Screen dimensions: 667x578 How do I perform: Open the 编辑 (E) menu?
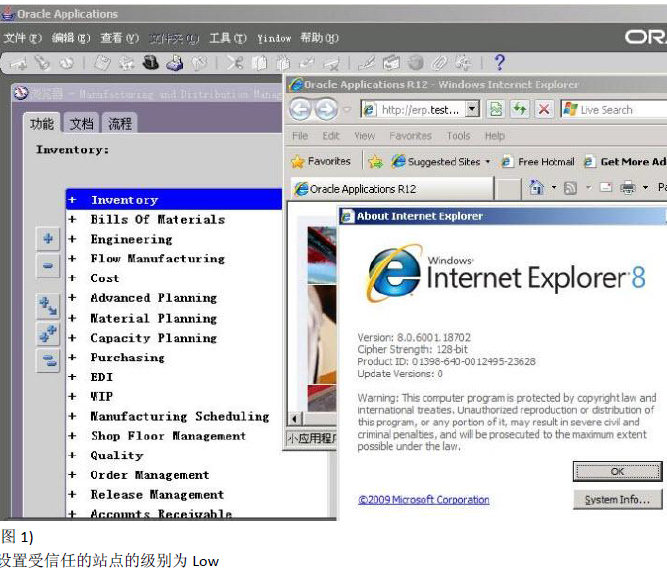71,38
